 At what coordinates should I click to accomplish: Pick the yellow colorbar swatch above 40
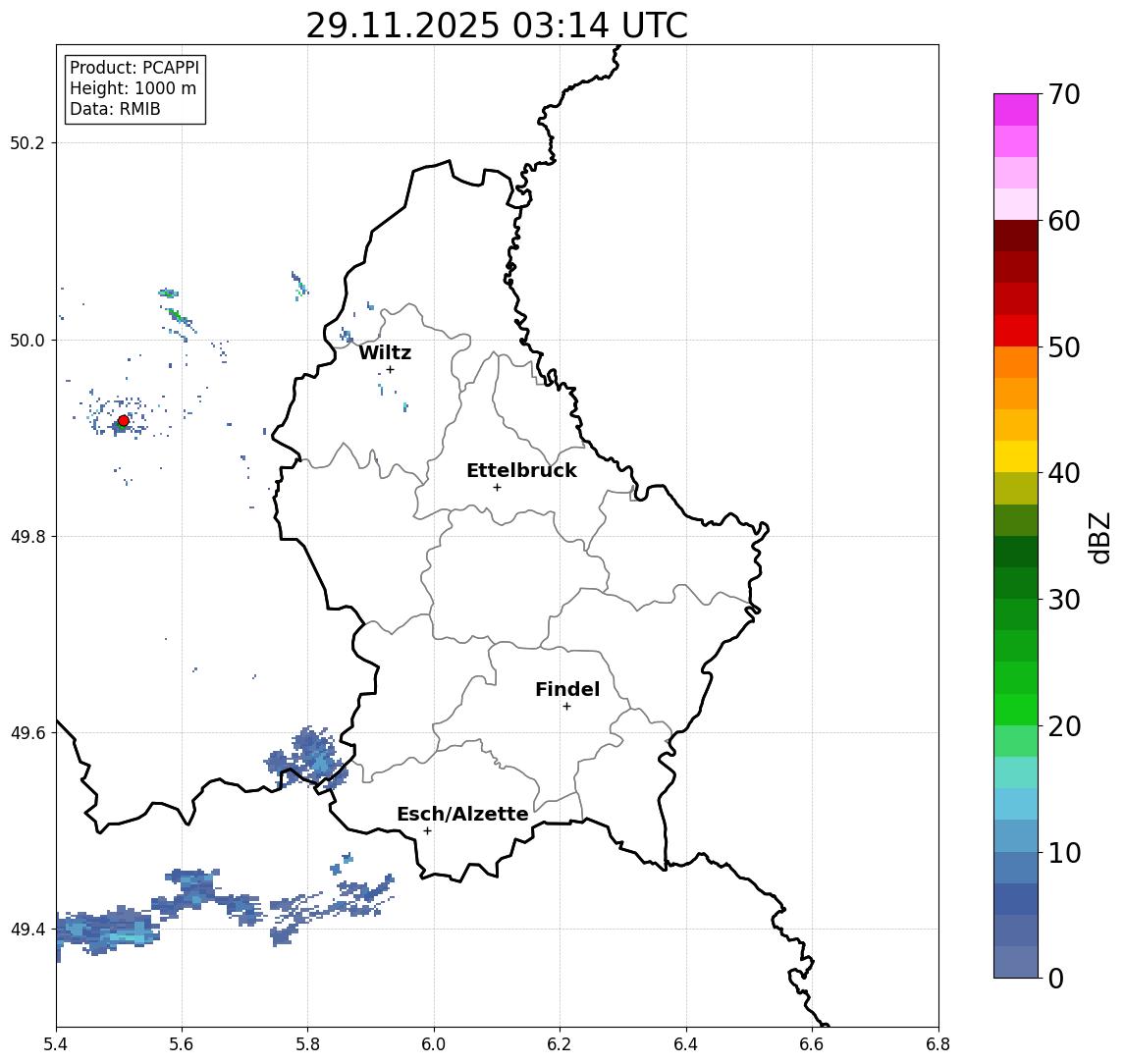tap(1016, 456)
